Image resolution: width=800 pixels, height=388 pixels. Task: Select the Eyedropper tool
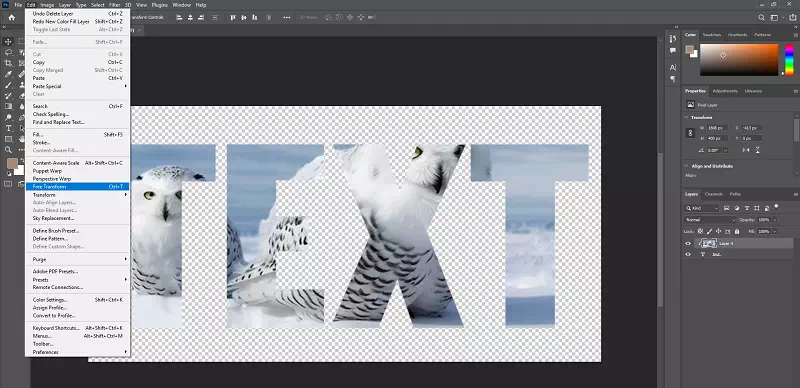coord(9,74)
